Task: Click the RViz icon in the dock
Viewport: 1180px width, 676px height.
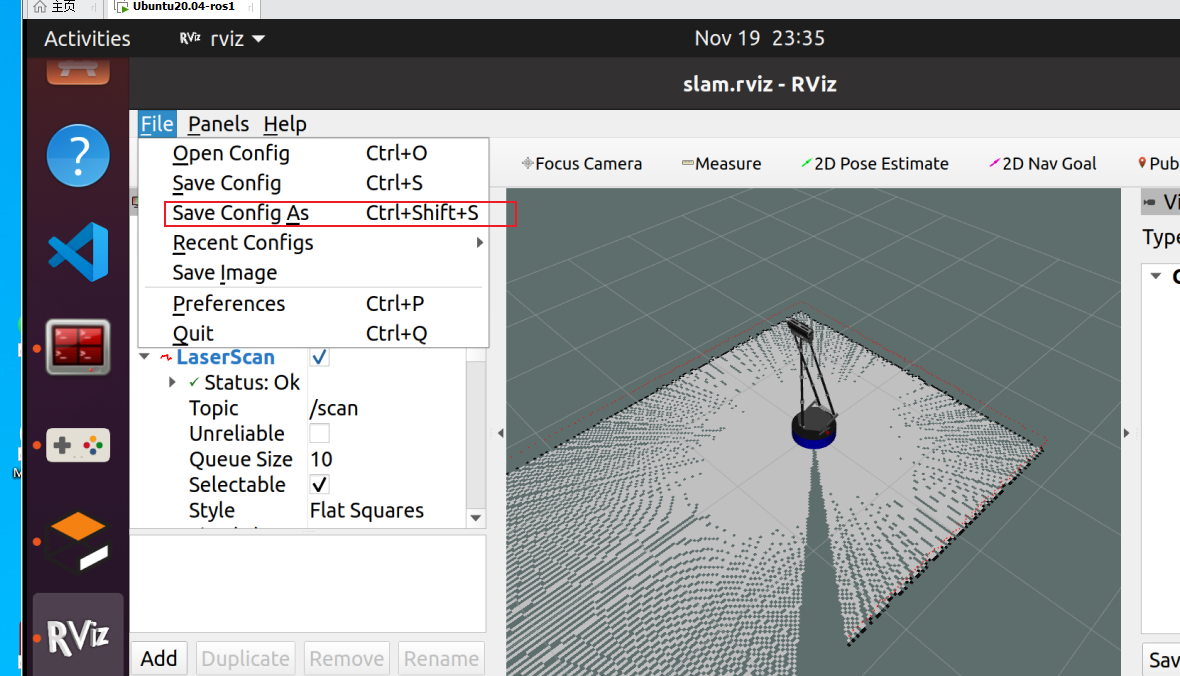Action: point(78,636)
